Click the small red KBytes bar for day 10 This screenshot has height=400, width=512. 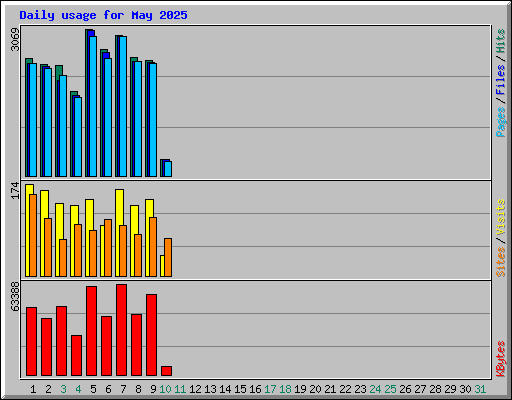(x=167, y=371)
